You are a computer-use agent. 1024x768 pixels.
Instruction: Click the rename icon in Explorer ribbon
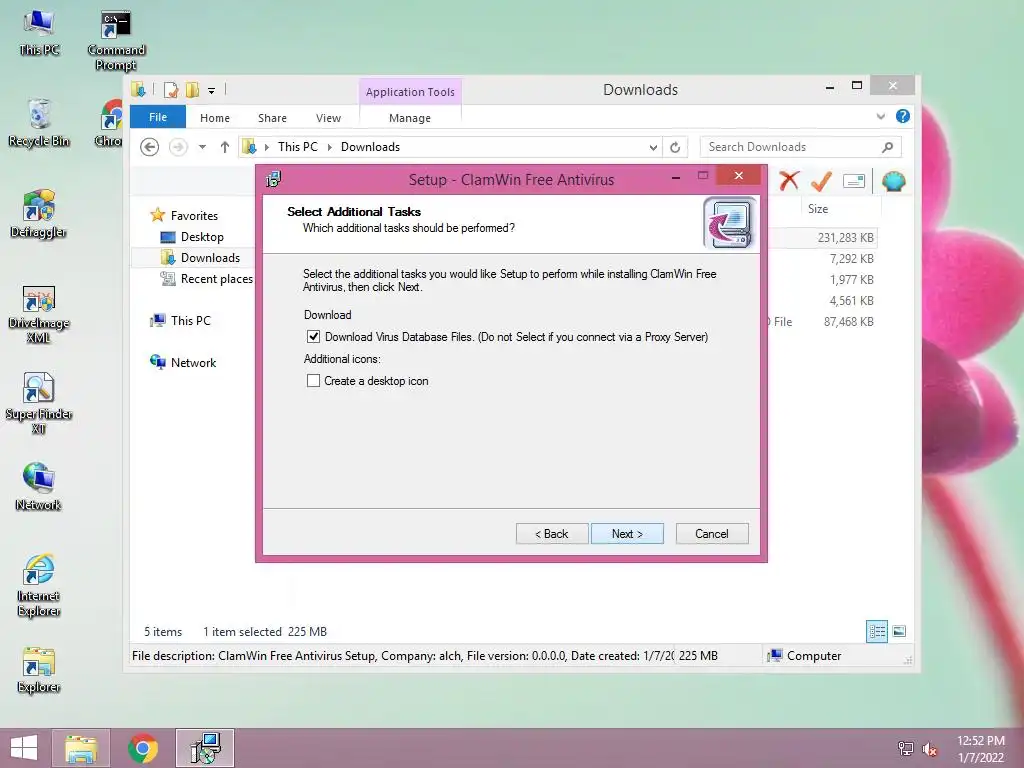854,181
